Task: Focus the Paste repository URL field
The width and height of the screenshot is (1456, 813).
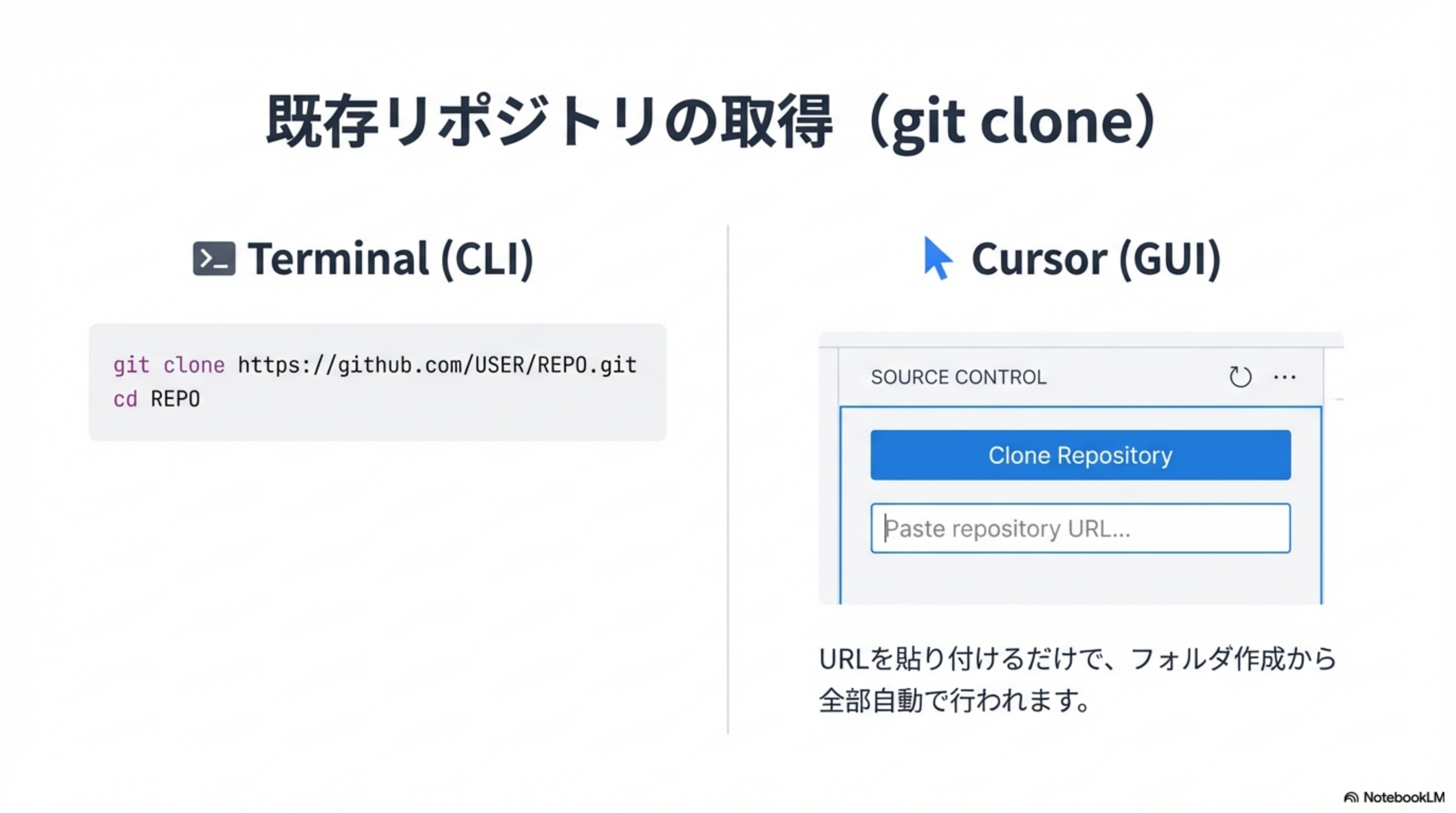Action: pyautogui.click(x=1080, y=528)
